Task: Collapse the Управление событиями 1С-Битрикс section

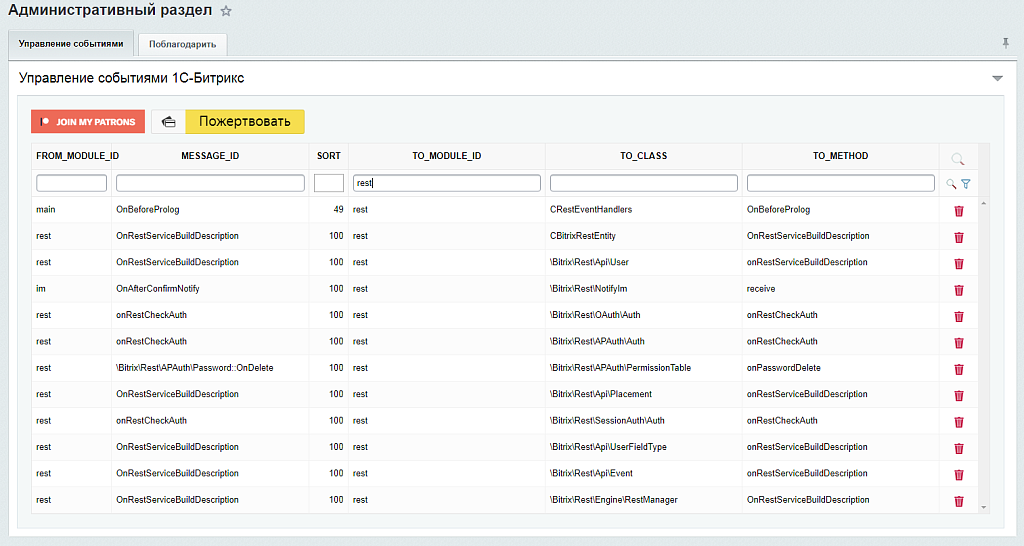Action: pyautogui.click(x=996, y=78)
